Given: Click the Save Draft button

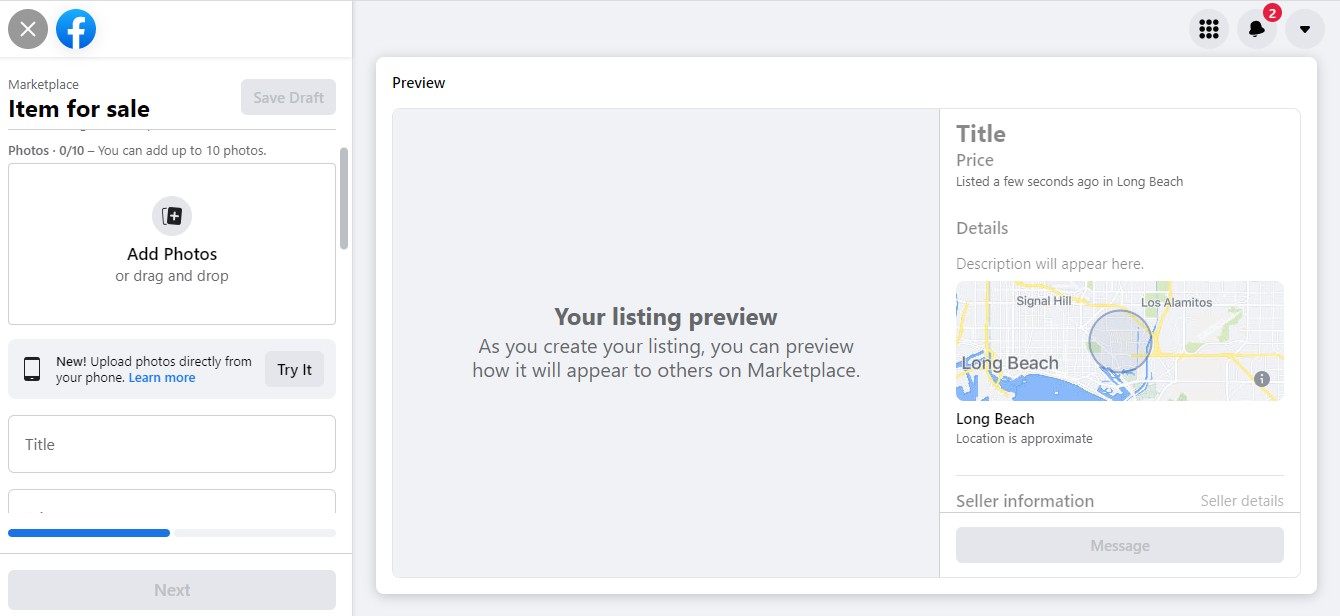Looking at the screenshot, I should click(x=288, y=98).
